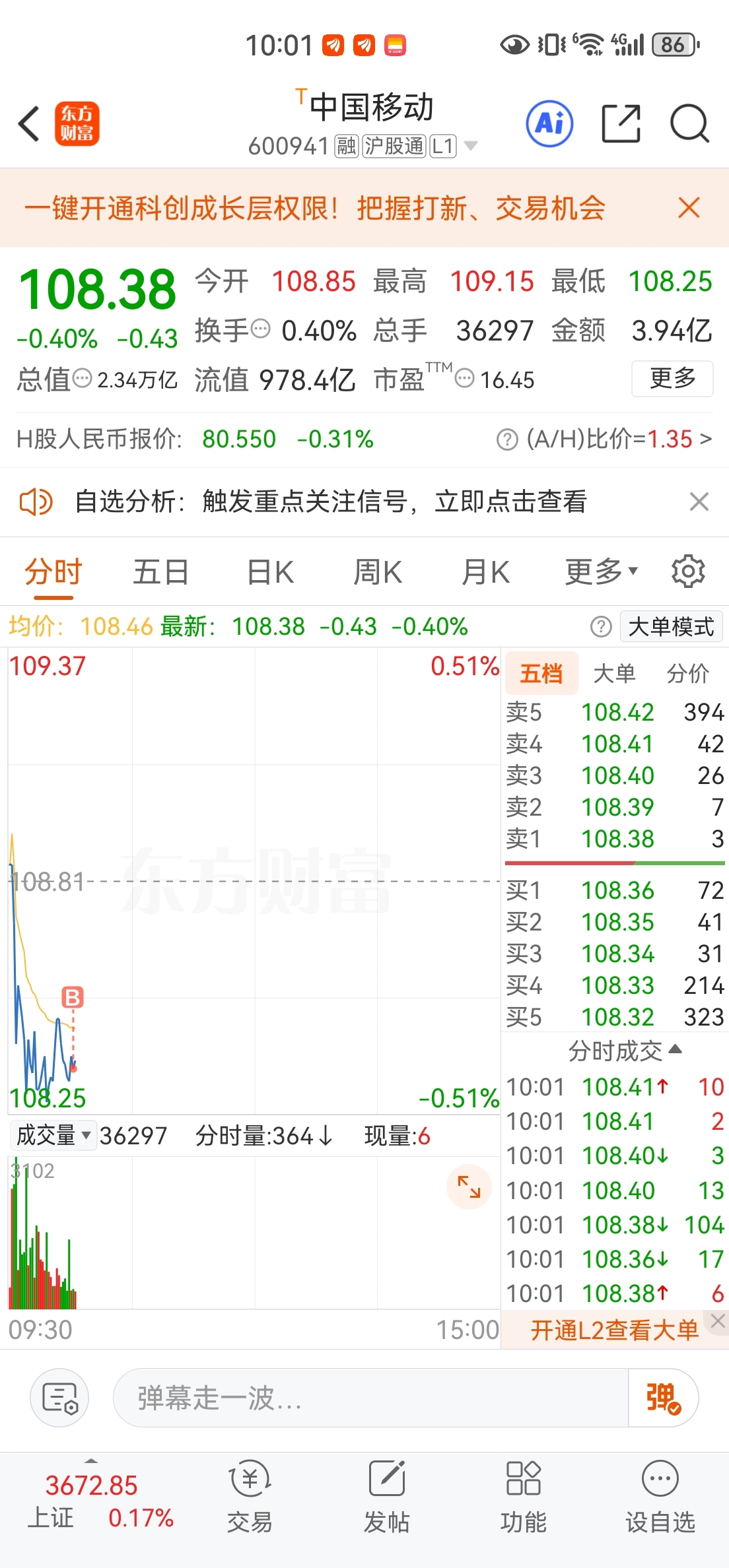Image resolution: width=729 pixels, height=1568 pixels.
Task: Close the 开通L2 promotion bar
Action: [x=718, y=1321]
